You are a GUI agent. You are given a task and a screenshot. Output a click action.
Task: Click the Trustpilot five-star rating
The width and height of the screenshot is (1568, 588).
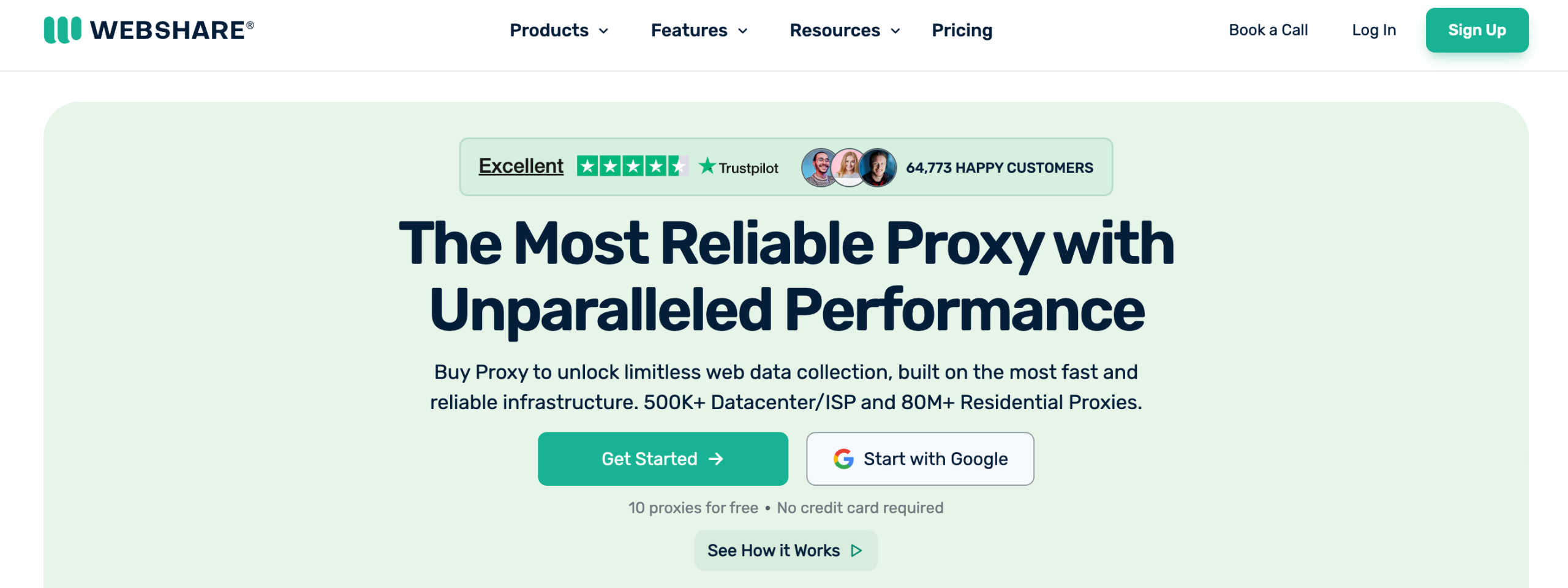click(x=632, y=166)
